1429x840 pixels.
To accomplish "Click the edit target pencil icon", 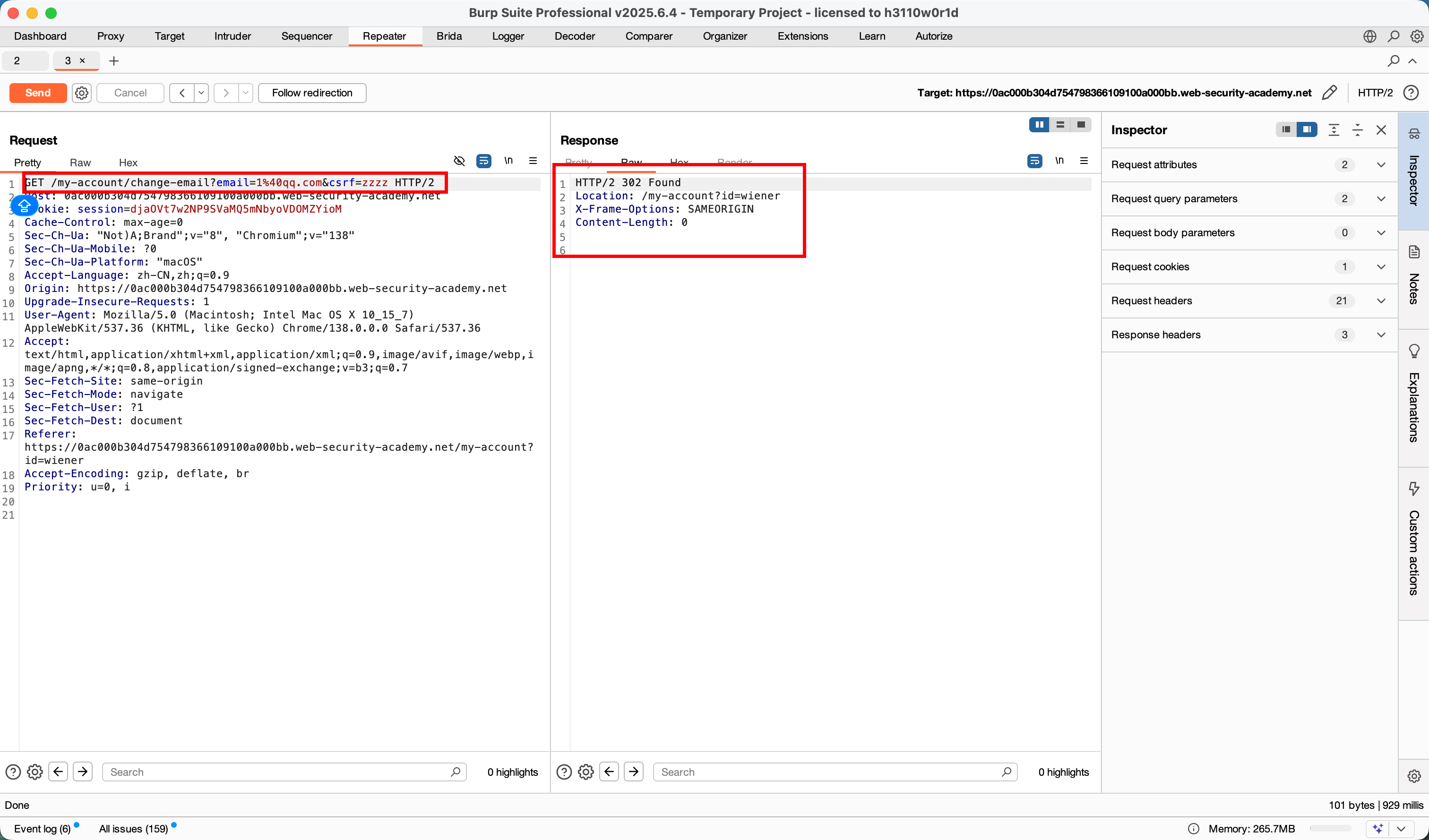I will click(1330, 93).
